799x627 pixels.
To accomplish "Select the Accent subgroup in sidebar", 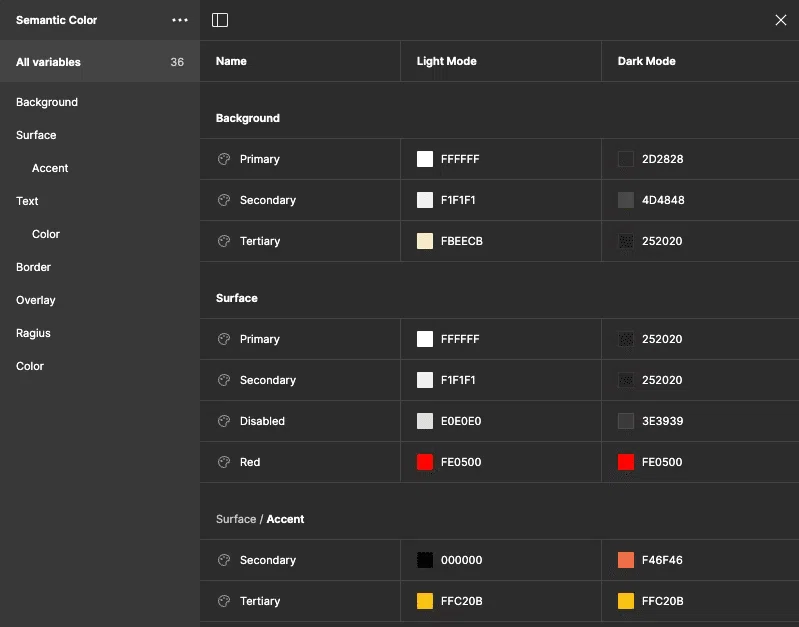I will click(50, 168).
